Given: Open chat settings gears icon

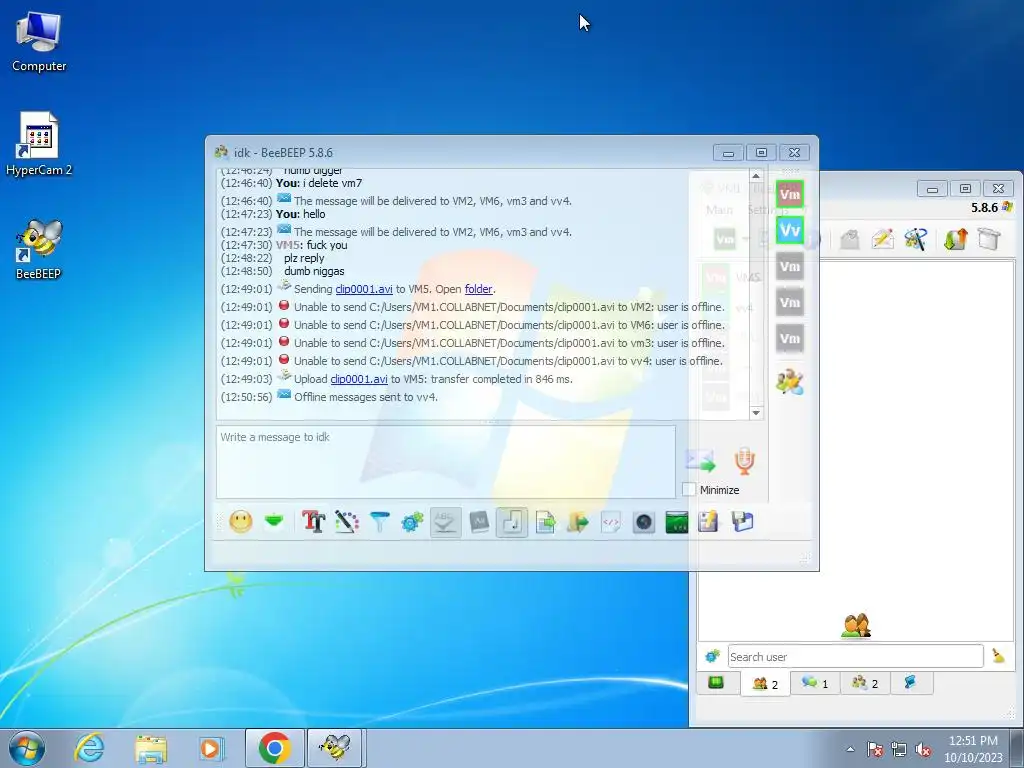Looking at the screenshot, I should tap(413, 522).
